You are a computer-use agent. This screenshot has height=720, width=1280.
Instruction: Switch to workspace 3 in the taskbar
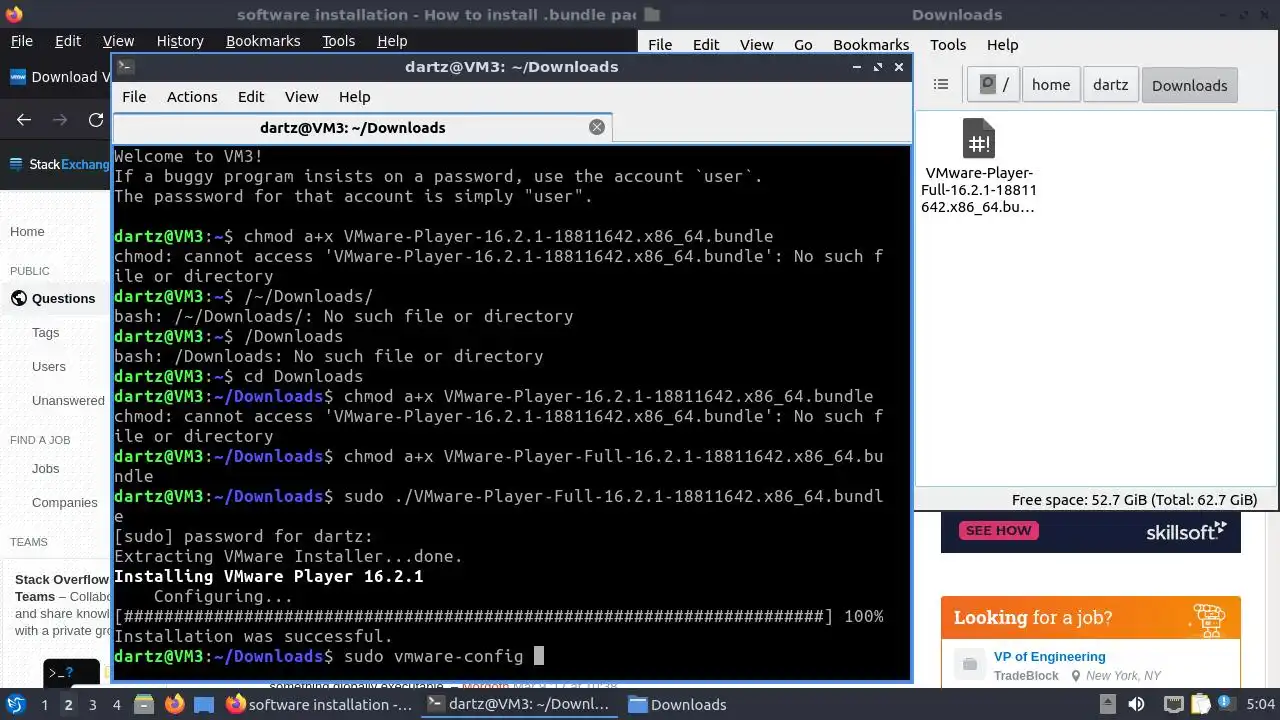tap(92, 704)
